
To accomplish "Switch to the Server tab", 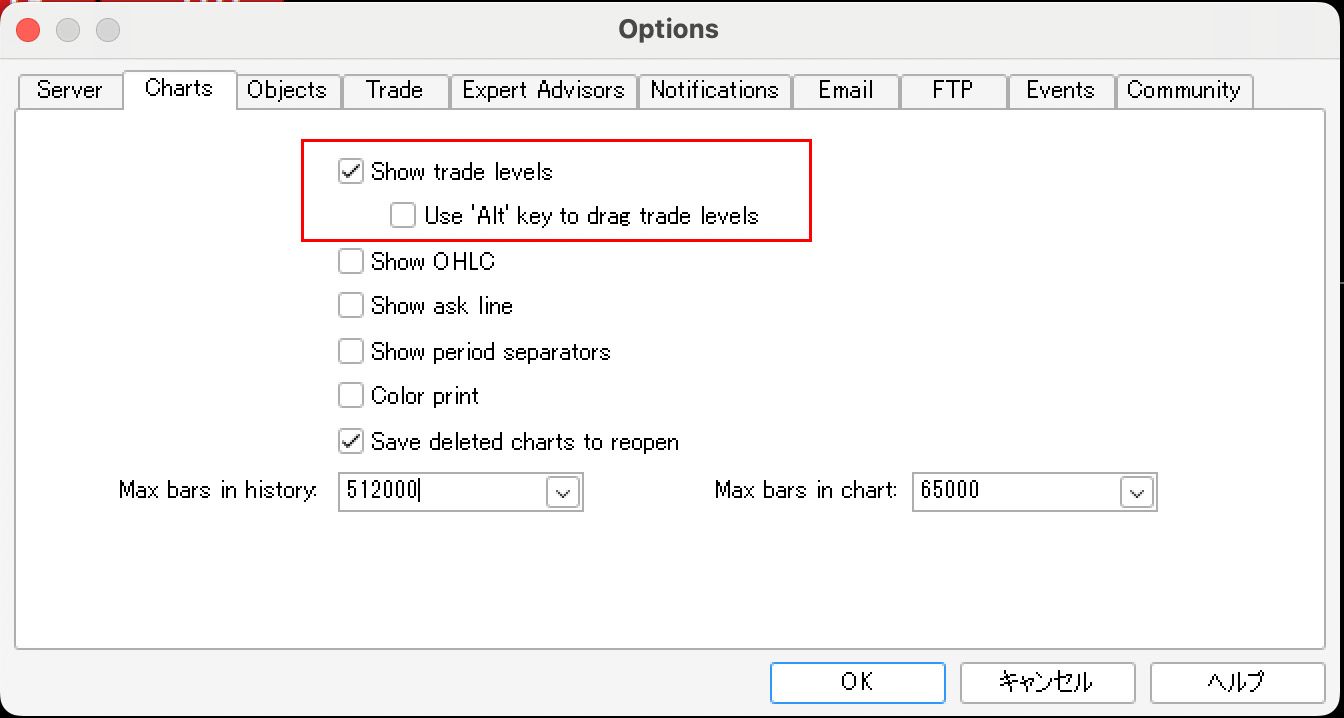I will pos(70,90).
